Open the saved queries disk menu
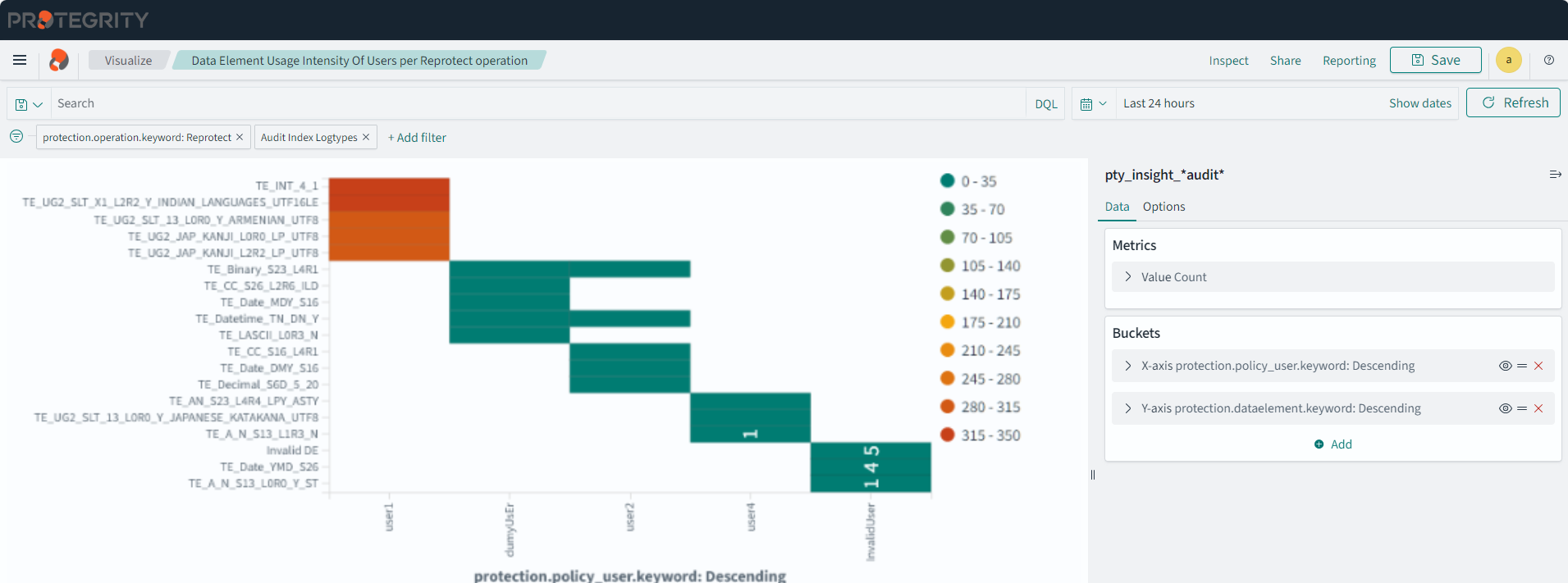The height and width of the screenshot is (583, 1568). (x=29, y=104)
